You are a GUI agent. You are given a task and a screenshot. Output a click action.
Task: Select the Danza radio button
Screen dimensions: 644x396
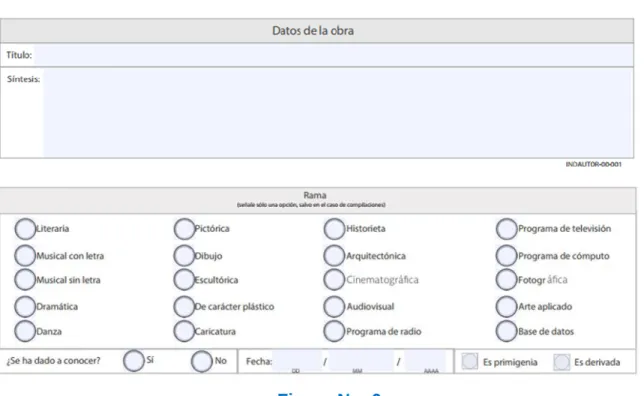click(25, 331)
